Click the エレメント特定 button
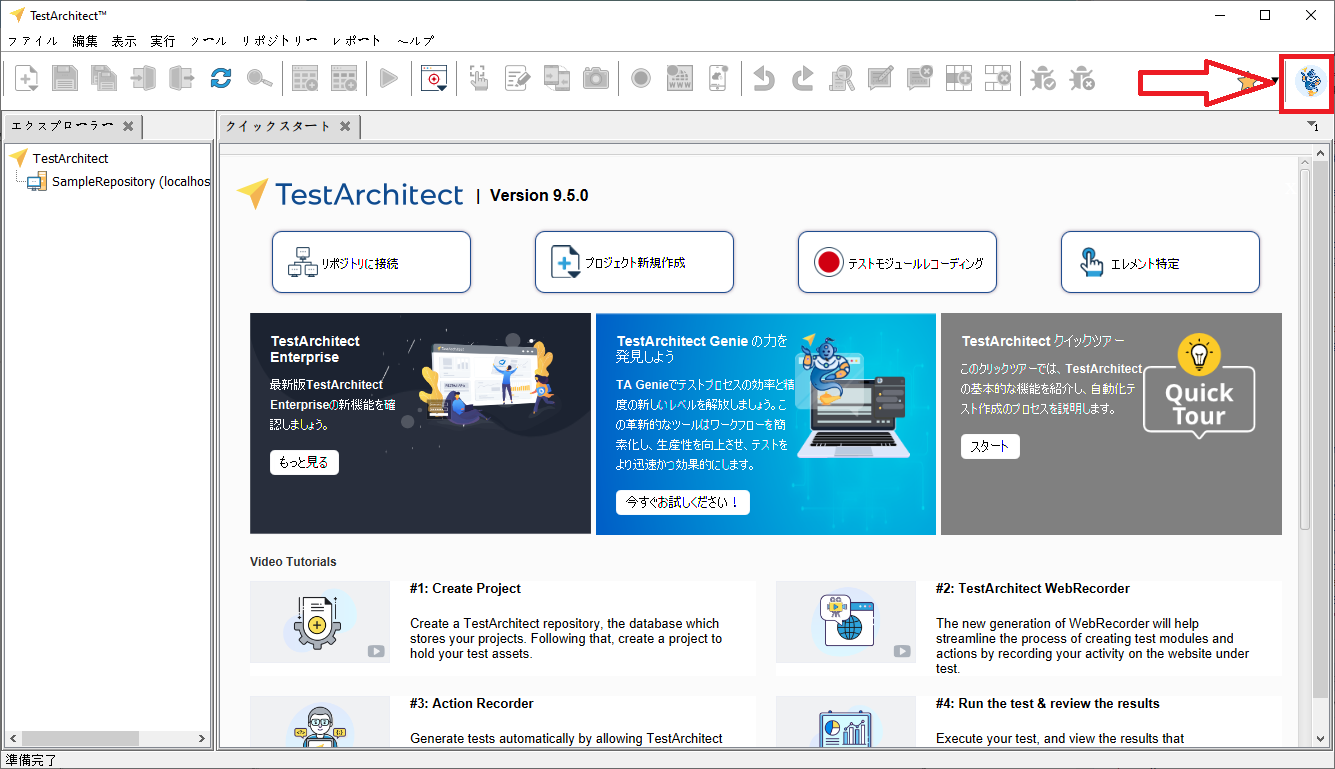Image resolution: width=1335 pixels, height=769 pixels. tap(1160, 262)
